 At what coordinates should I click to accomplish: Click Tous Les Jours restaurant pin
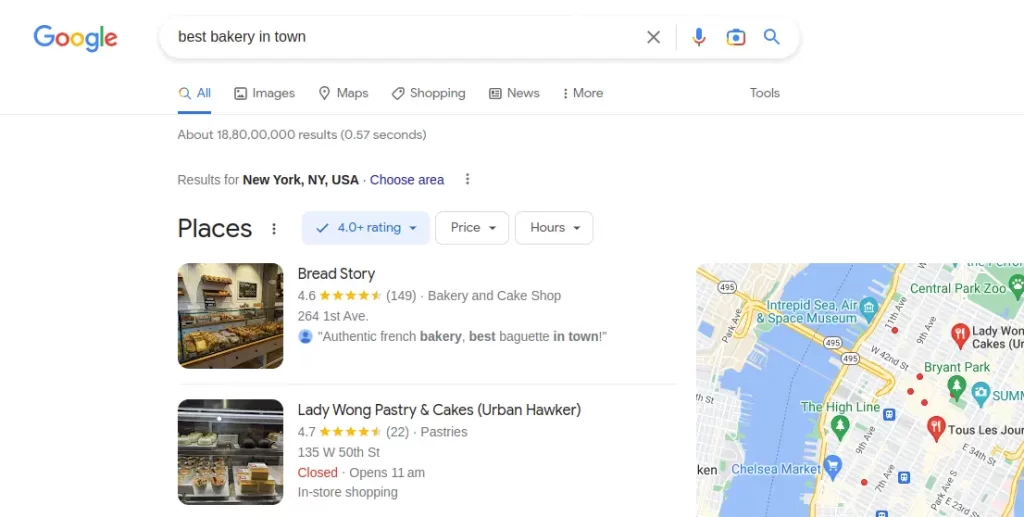click(x=936, y=428)
